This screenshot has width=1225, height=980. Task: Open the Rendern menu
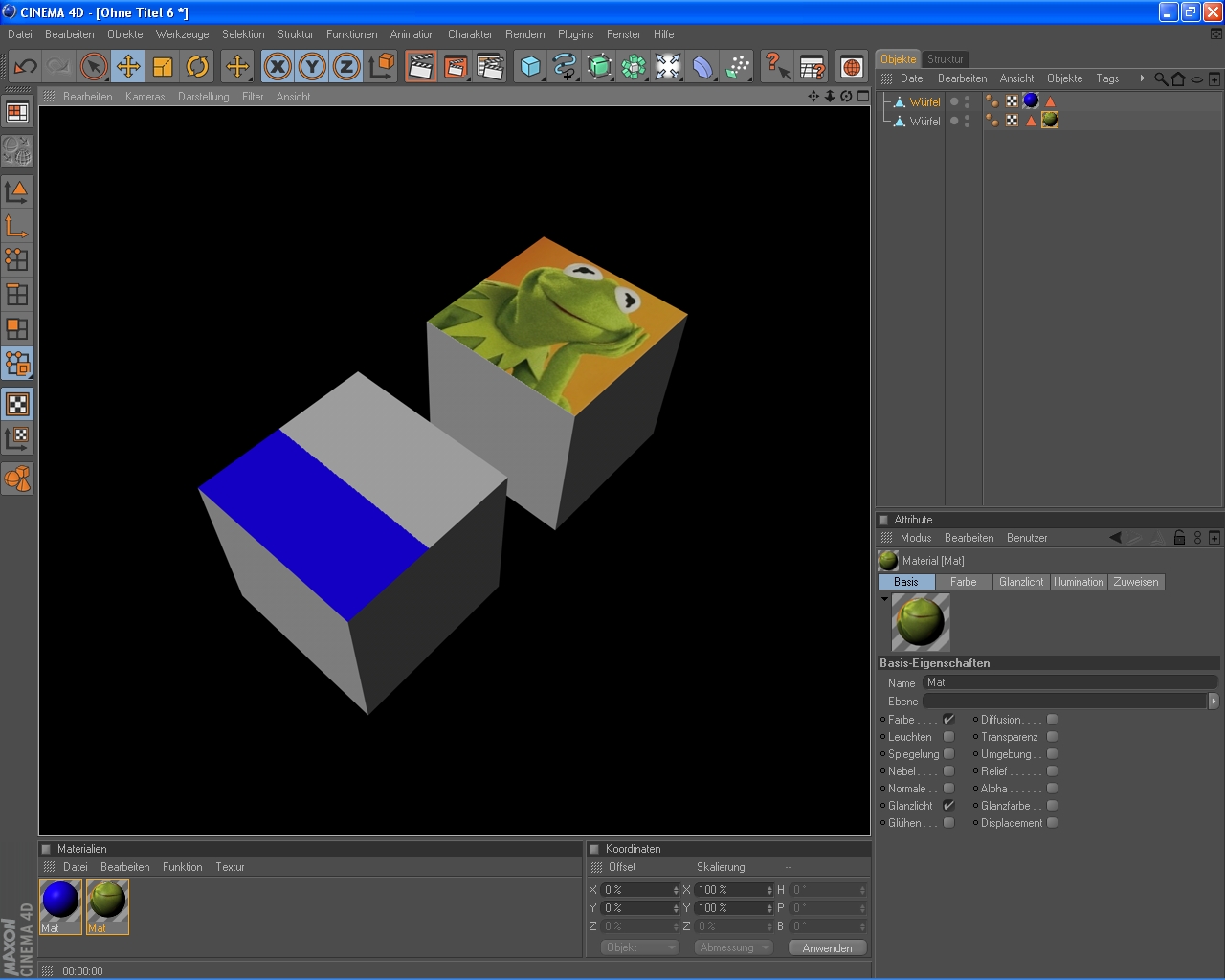pyautogui.click(x=525, y=34)
